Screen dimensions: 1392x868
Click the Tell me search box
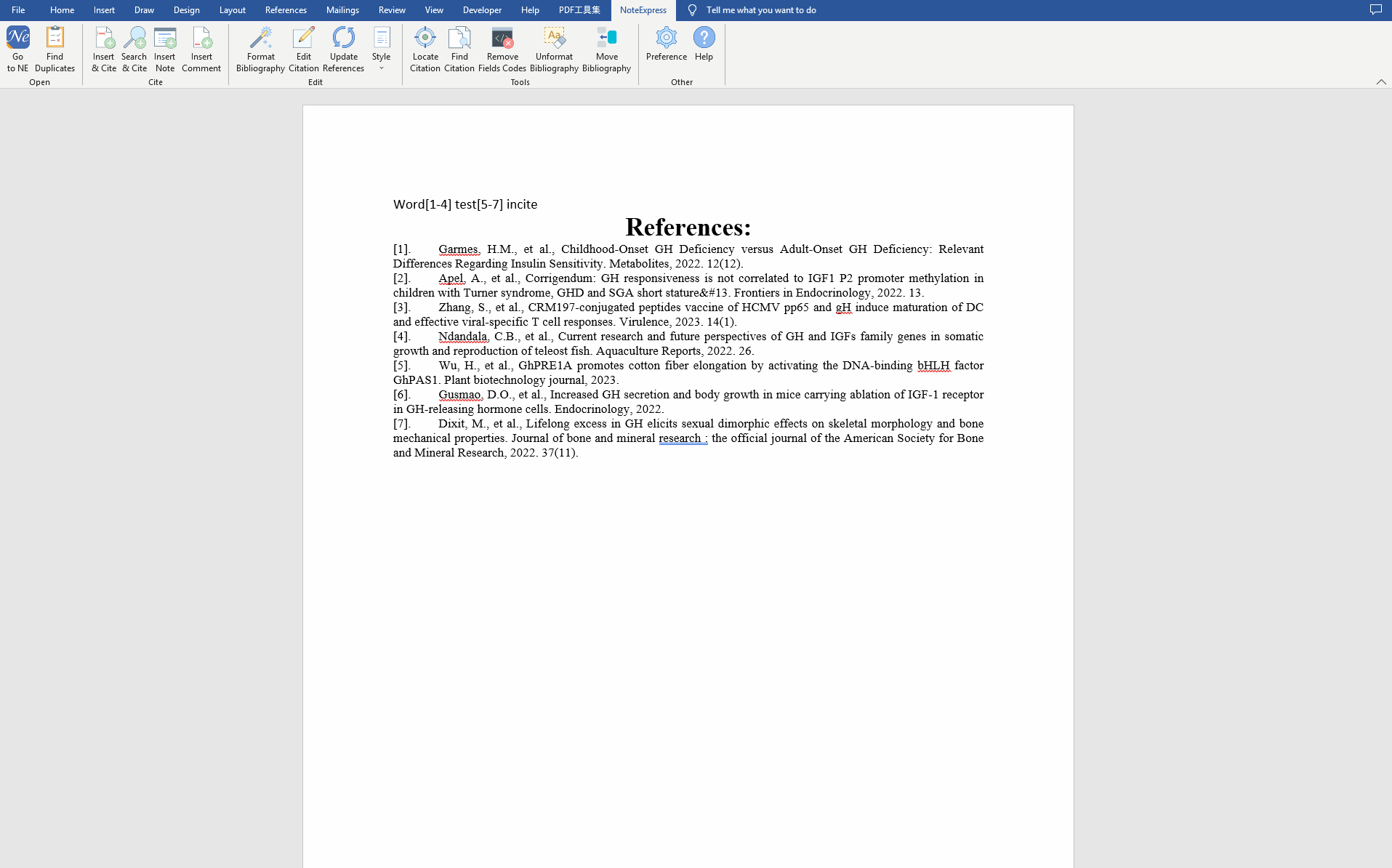pos(761,10)
